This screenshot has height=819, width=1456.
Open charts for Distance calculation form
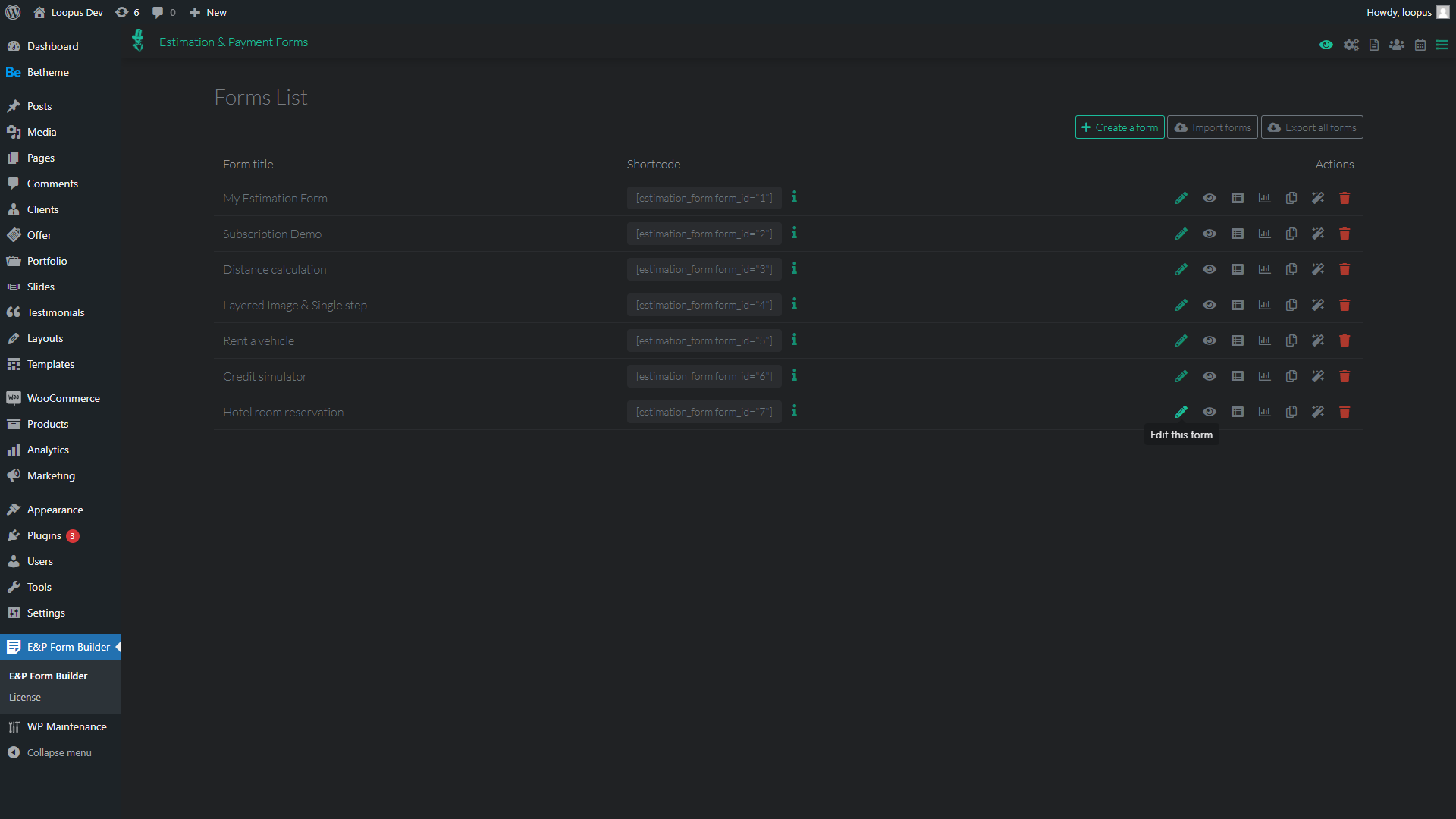pos(1264,269)
